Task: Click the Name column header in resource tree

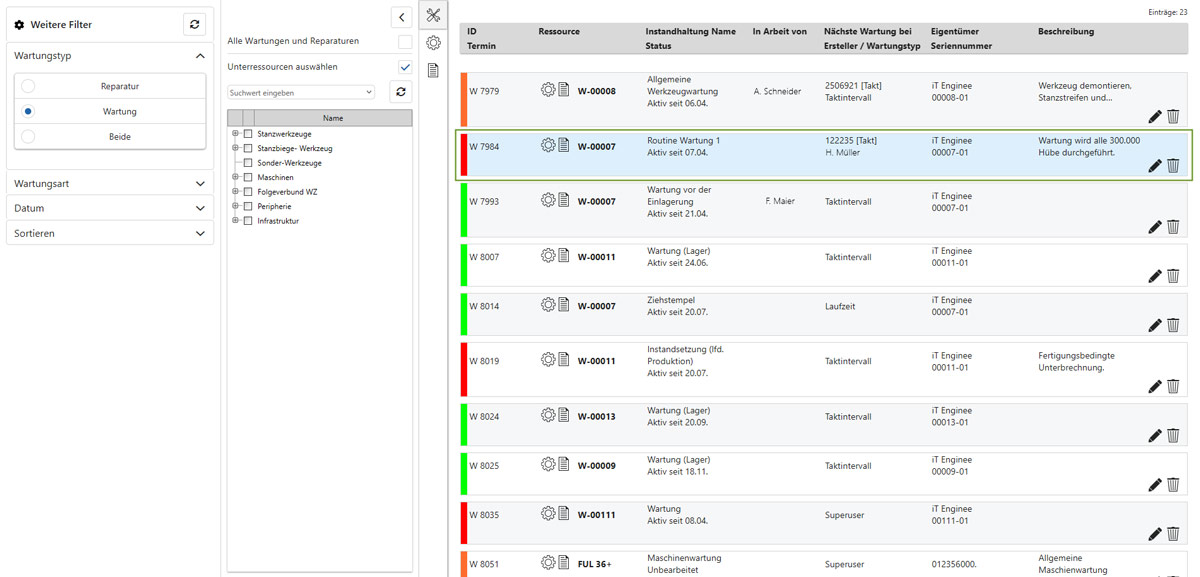Action: [x=333, y=118]
